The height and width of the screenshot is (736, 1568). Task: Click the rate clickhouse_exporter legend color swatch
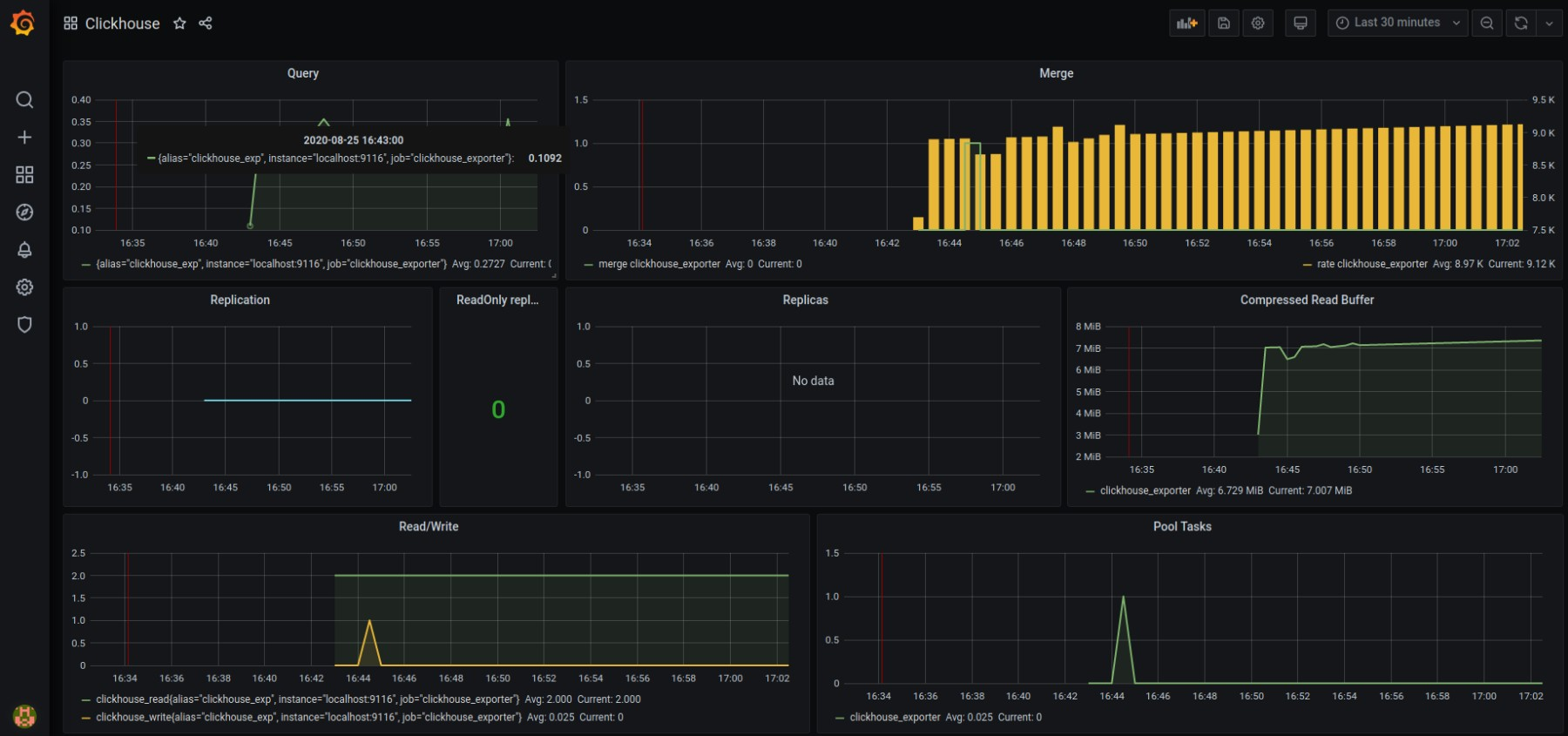(1307, 265)
